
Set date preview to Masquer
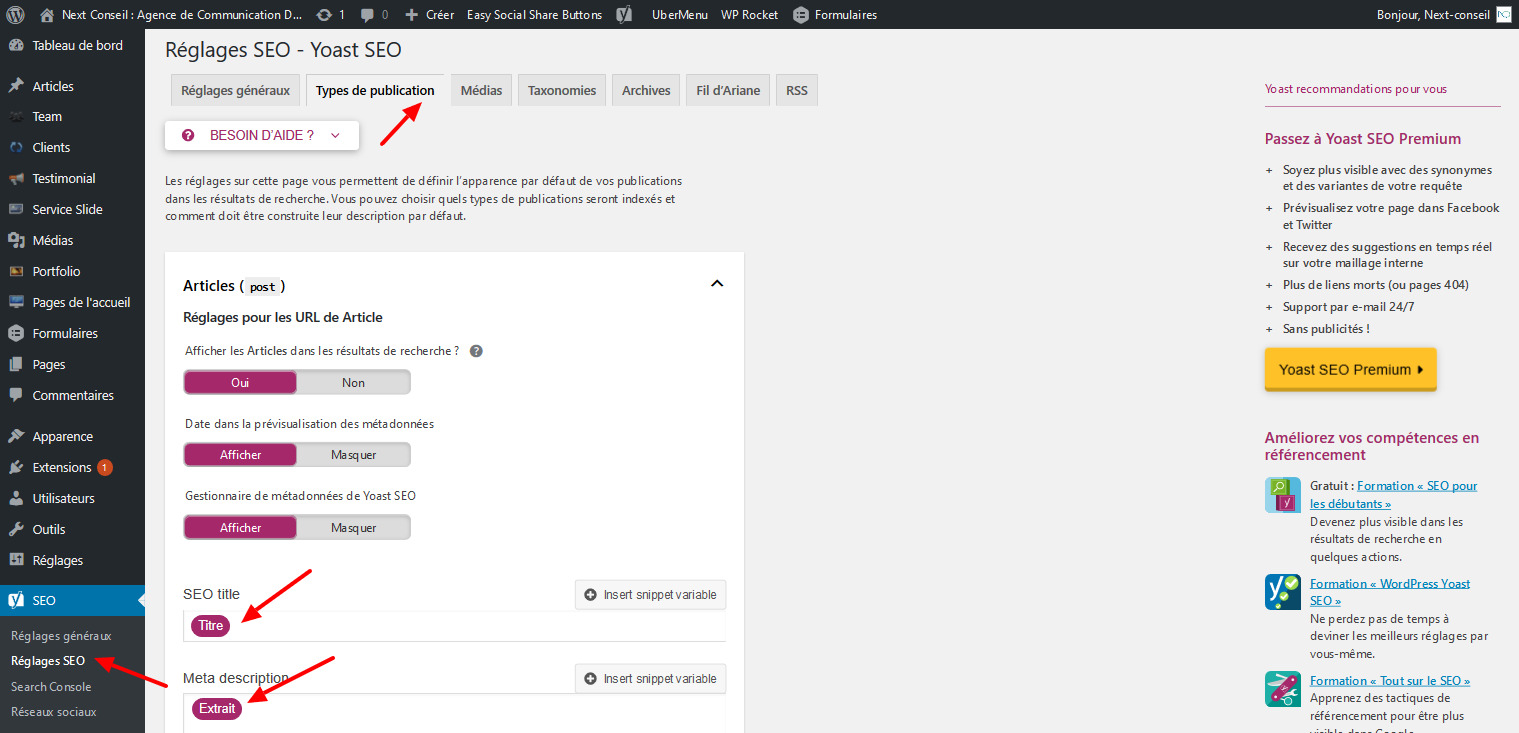coord(353,454)
